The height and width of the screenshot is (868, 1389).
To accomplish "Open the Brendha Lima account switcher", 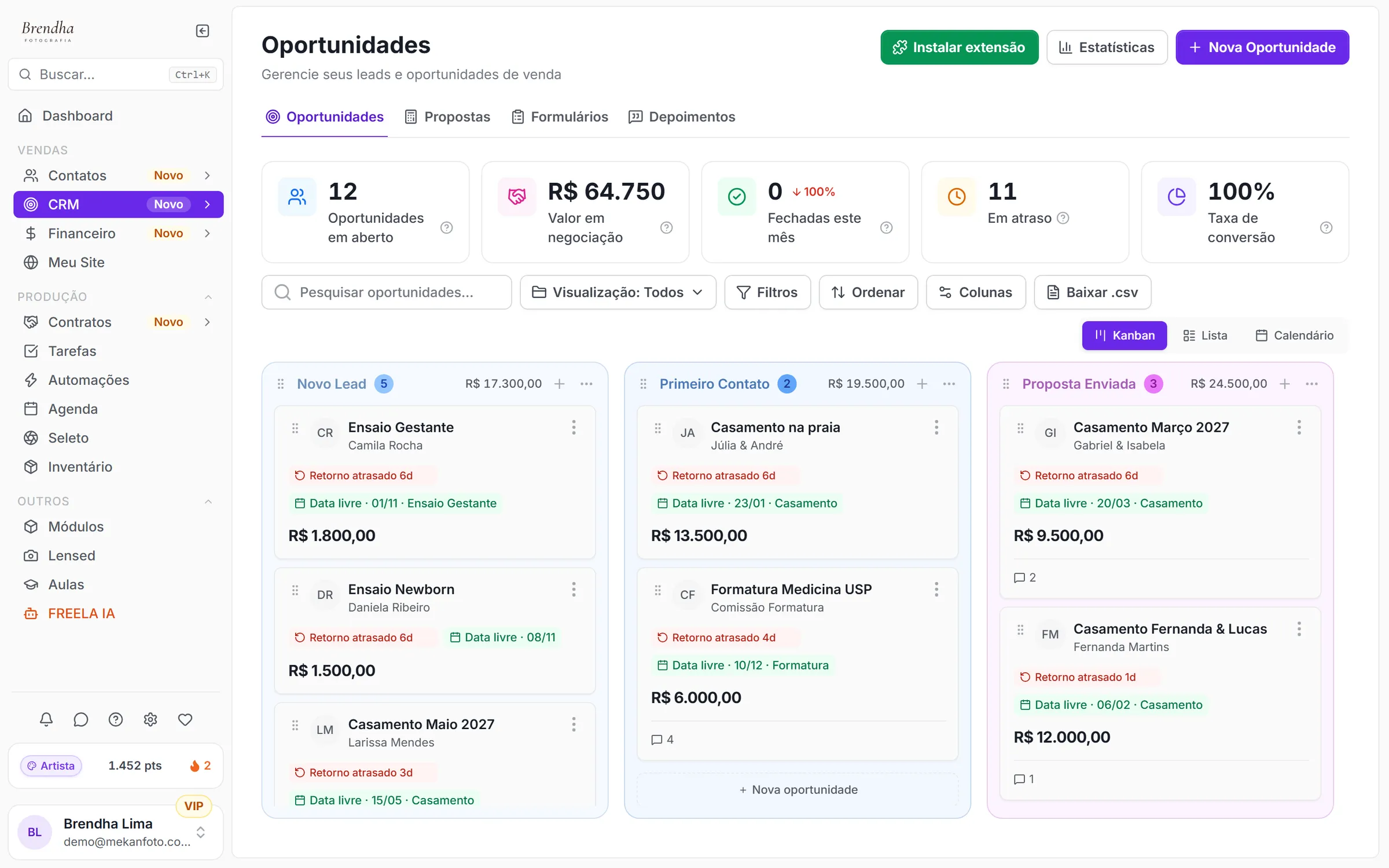I will tap(116, 832).
